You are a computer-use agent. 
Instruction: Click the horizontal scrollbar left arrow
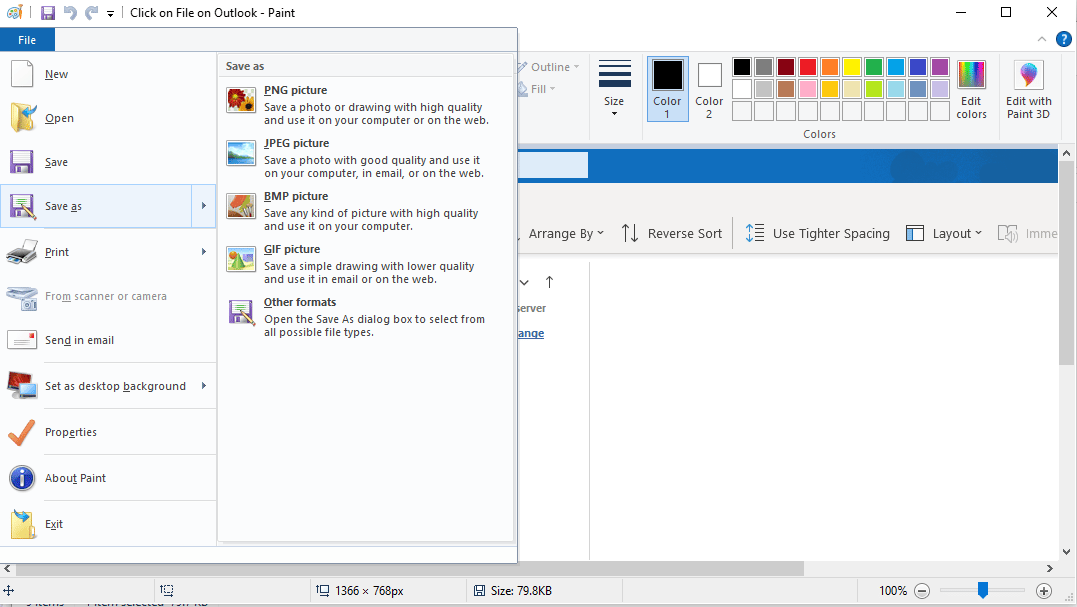tap(7, 569)
